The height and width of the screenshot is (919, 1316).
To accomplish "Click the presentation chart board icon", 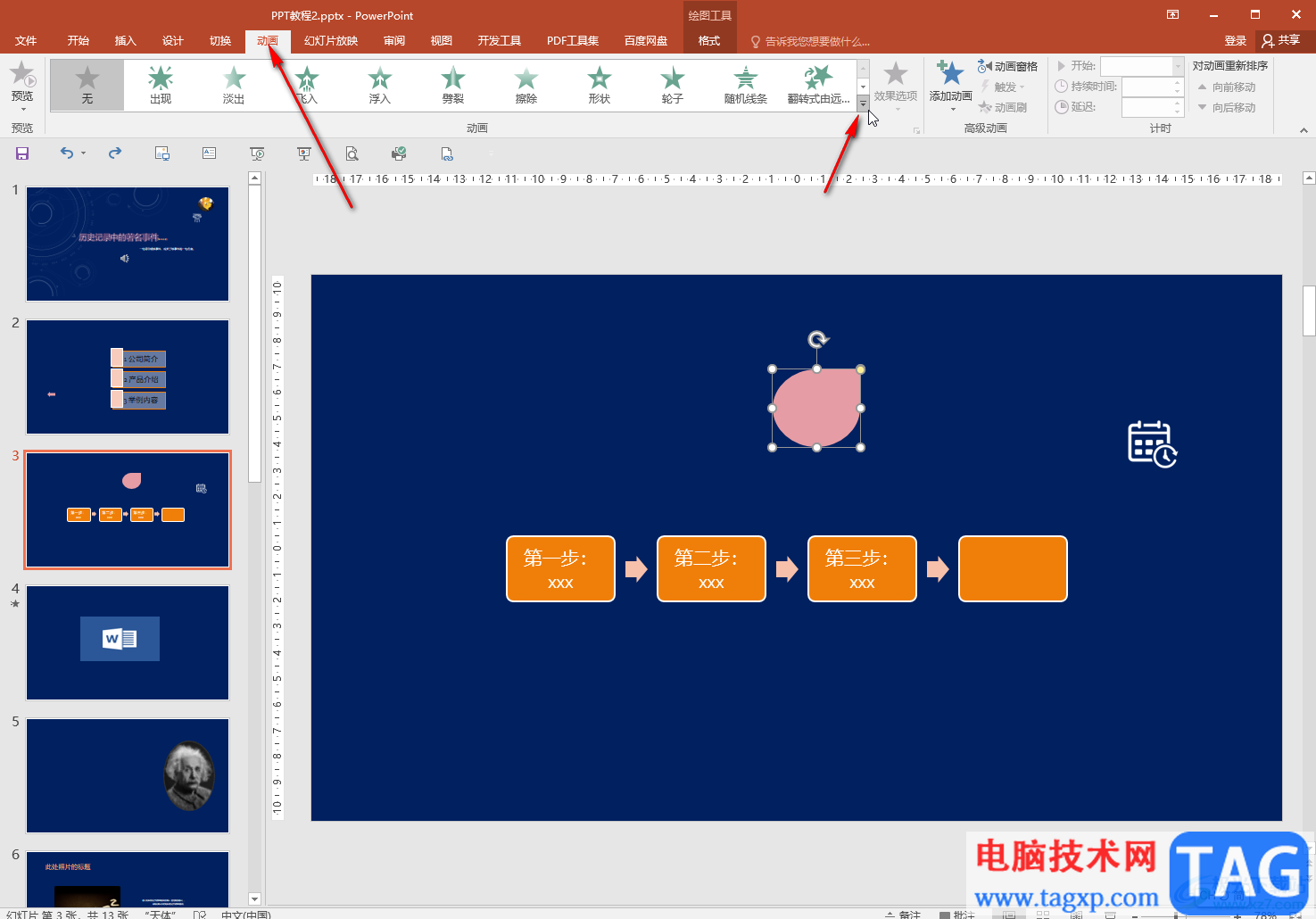I will (304, 153).
